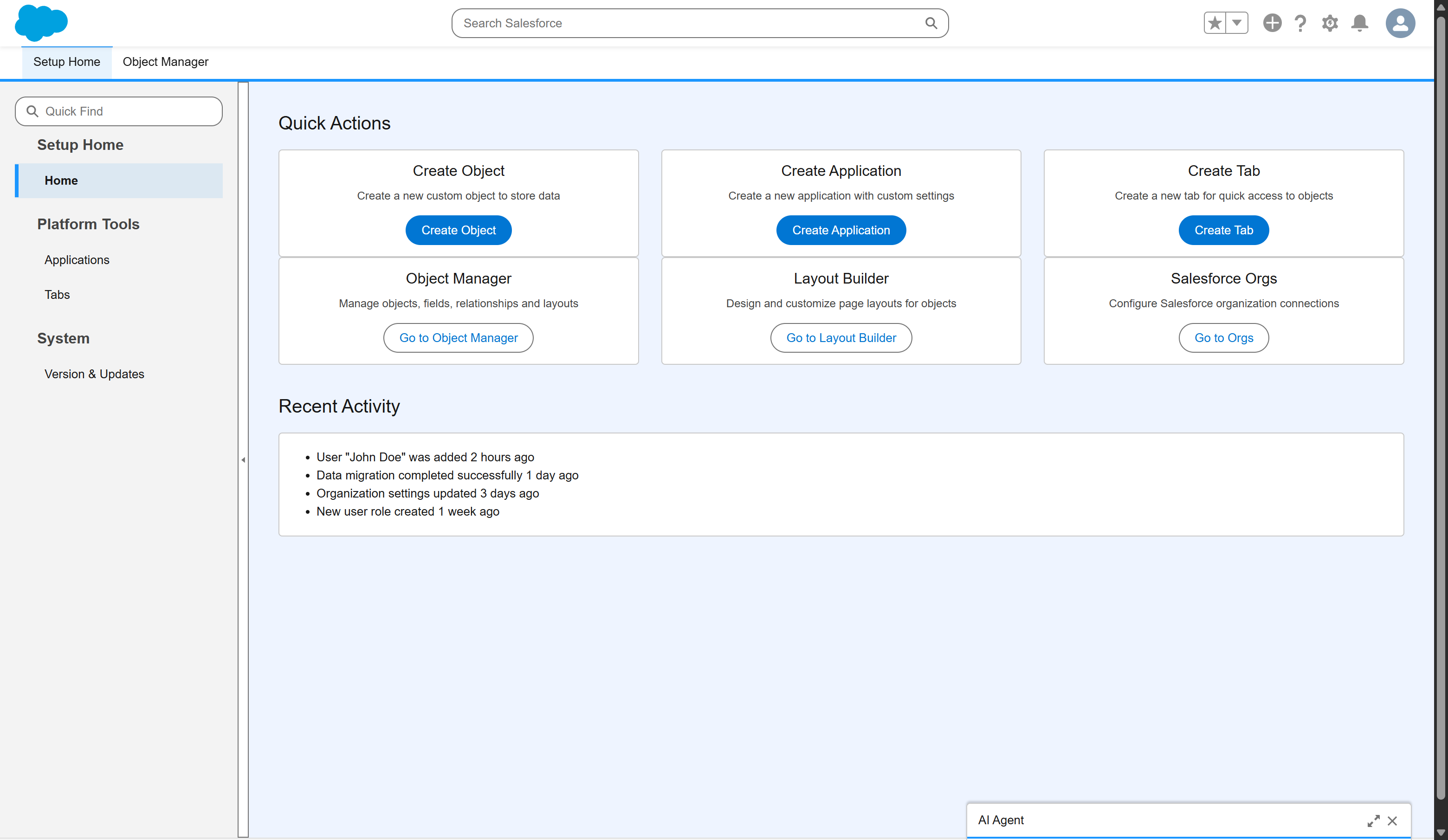Click 'User "John Doe" was added' activity entry

tap(425, 457)
